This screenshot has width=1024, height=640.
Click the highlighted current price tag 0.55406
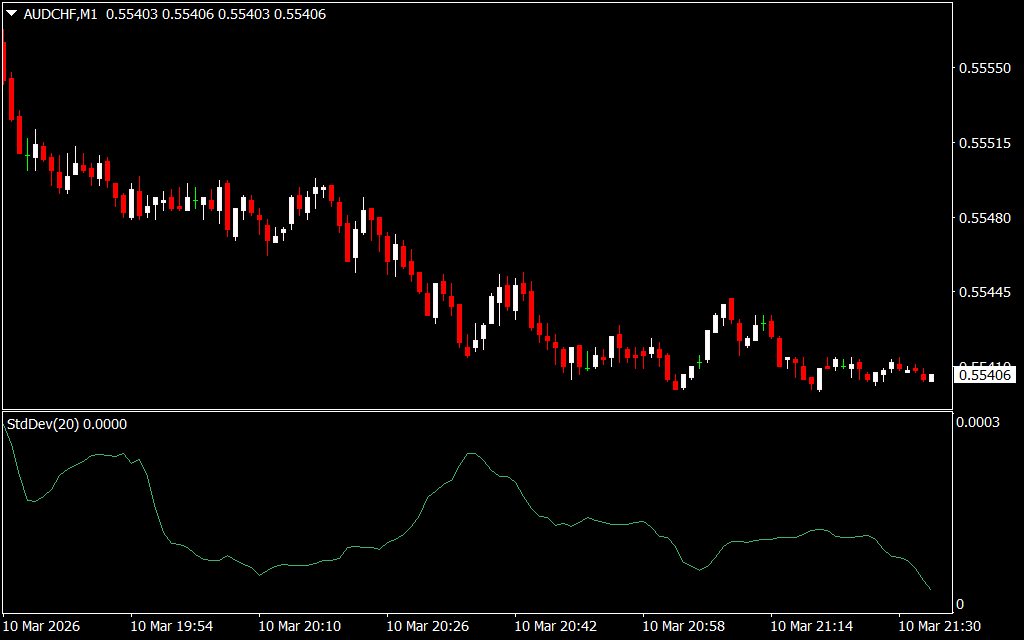985,376
